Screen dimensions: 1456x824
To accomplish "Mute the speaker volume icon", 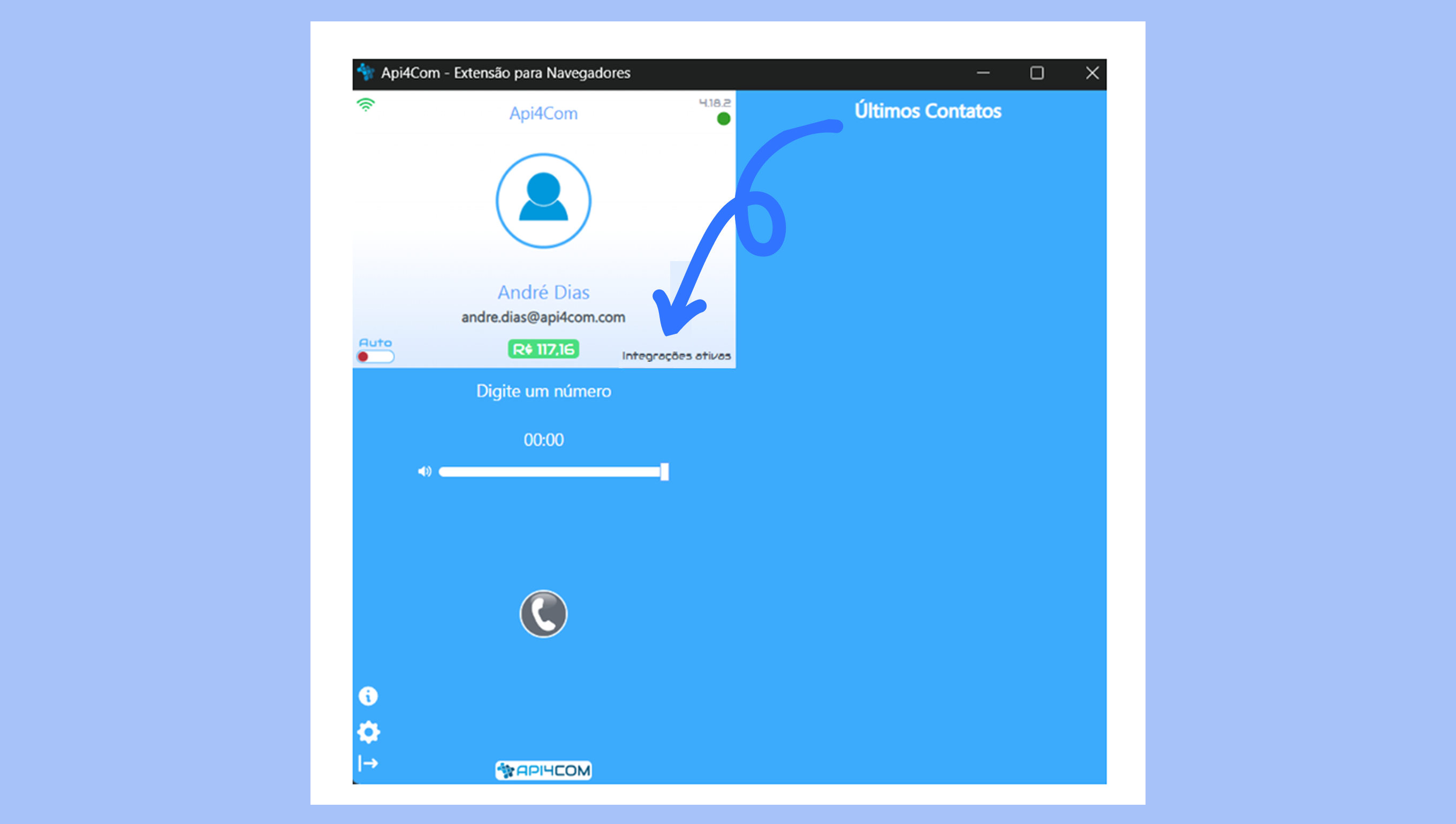I will [x=424, y=471].
